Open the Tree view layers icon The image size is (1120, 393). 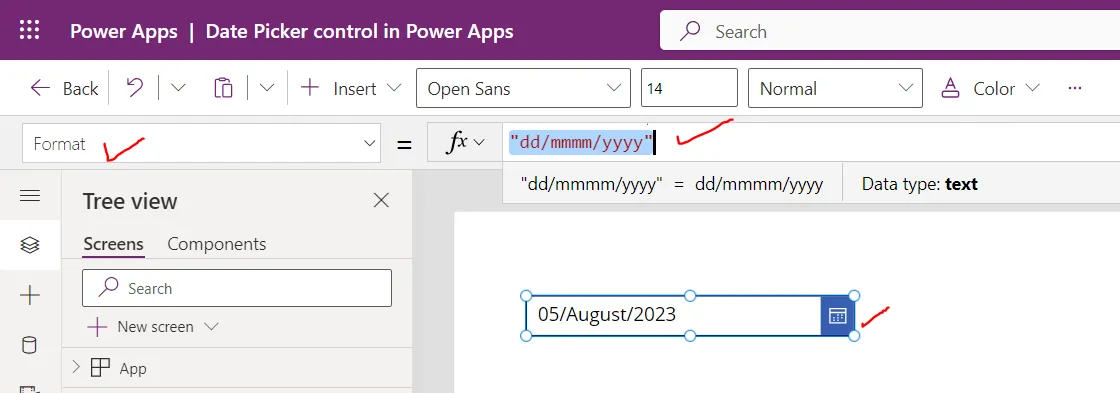30,244
